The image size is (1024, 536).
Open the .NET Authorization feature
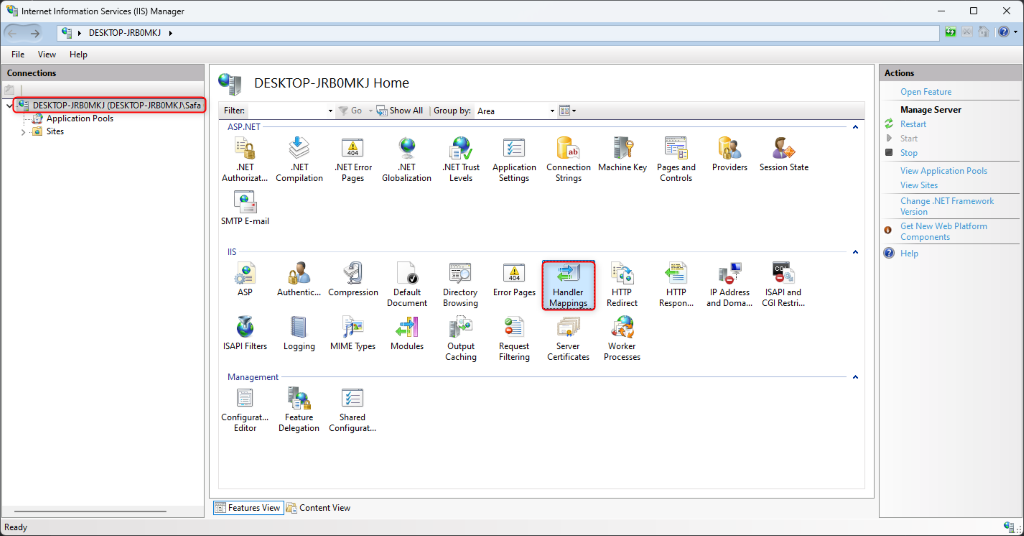[x=245, y=159]
